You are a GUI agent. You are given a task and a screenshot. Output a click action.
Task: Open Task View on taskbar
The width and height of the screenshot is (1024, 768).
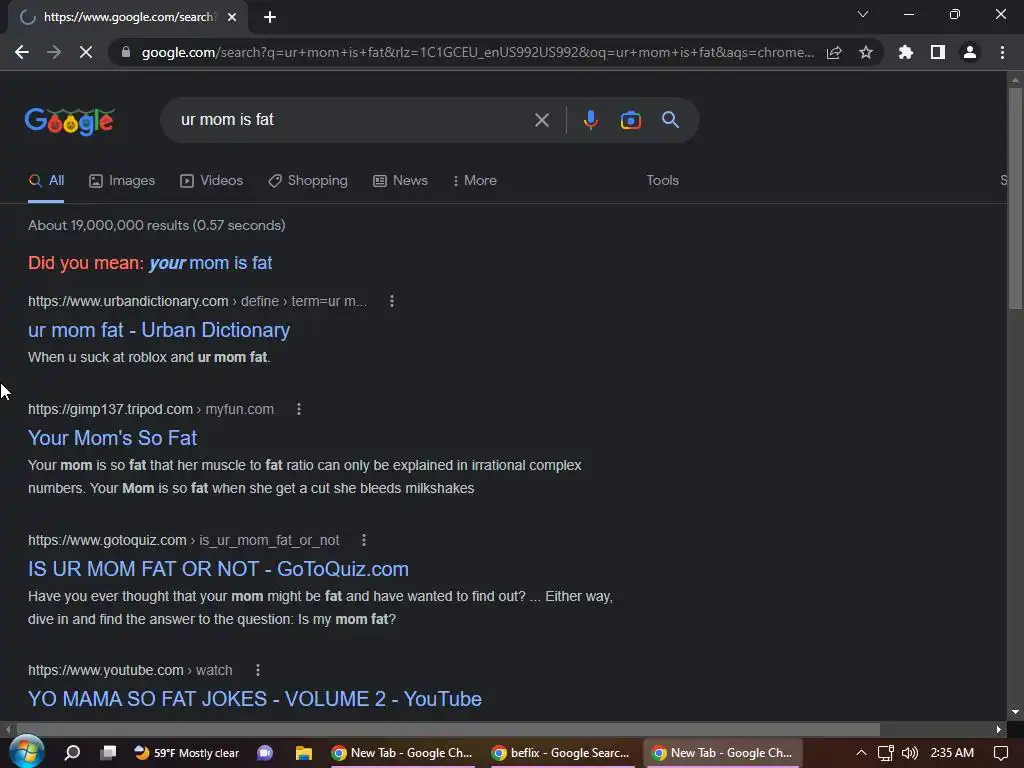[108, 753]
